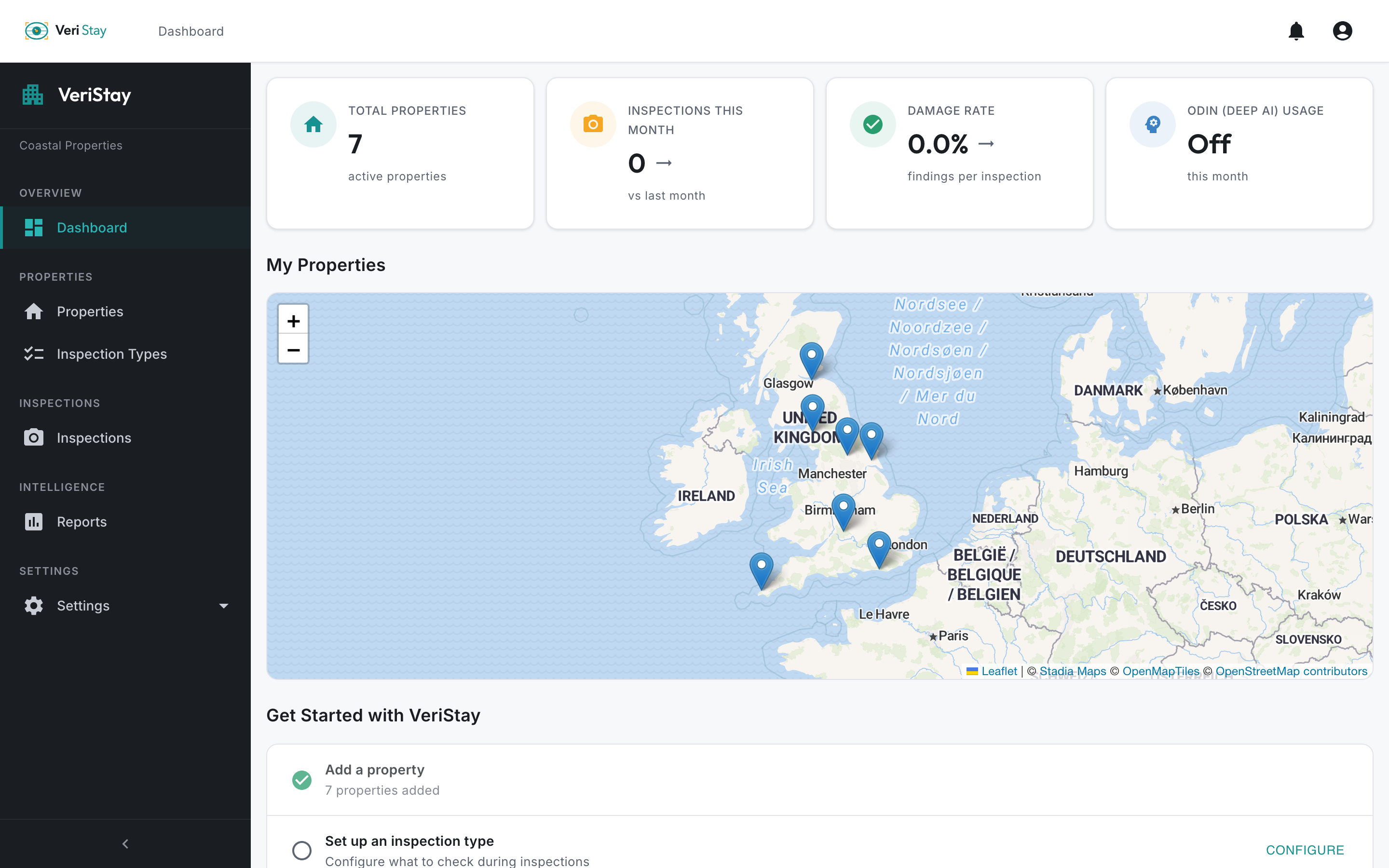The width and height of the screenshot is (1389, 868).
Task: Click the Add a property completed checkmark
Action: 302,780
